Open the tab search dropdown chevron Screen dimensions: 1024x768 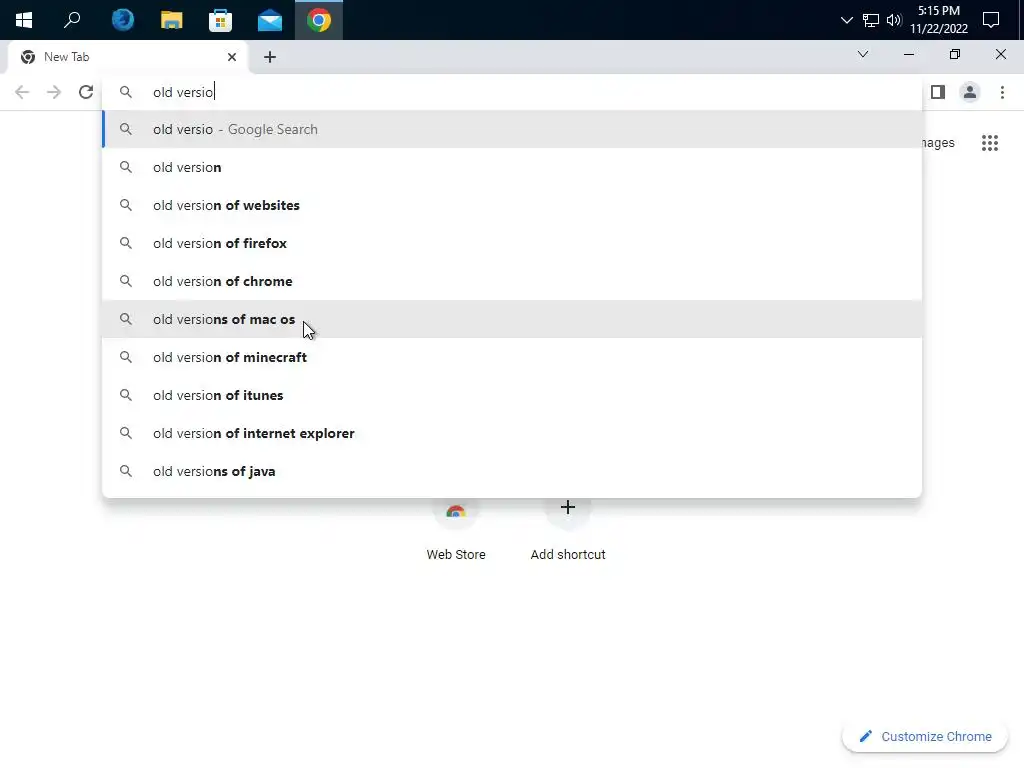(863, 54)
